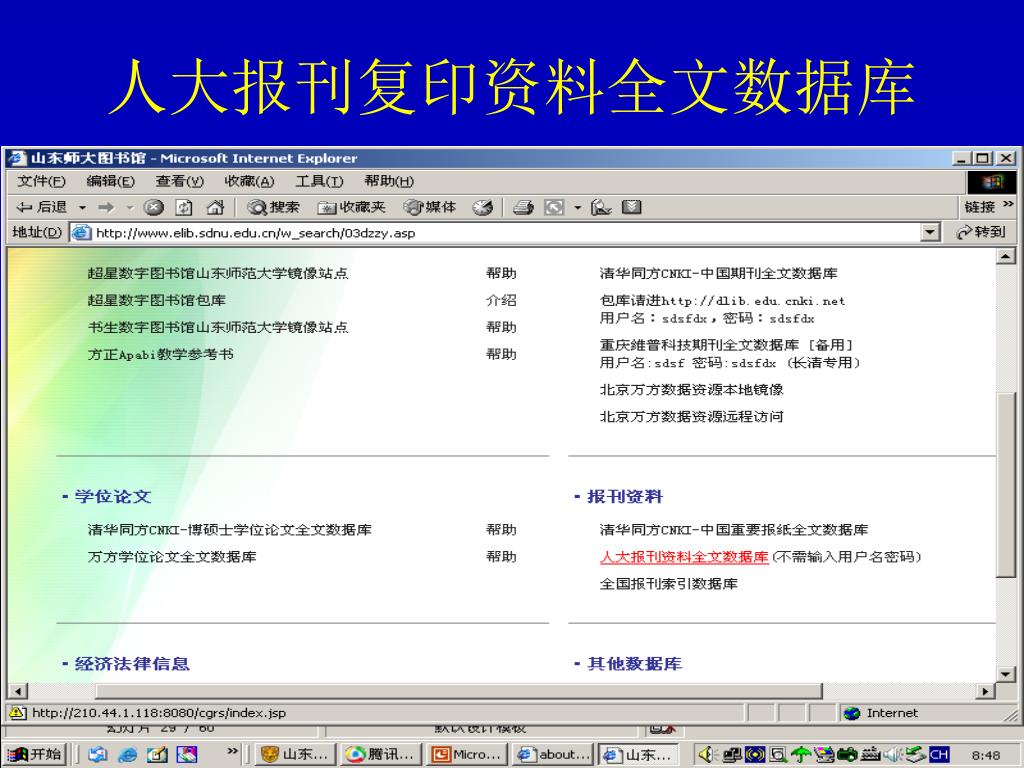Click the CH input language tray indicator
Image resolution: width=1024 pixels, height=768 pixels.
pyautogui.click(x=938, y=754)
